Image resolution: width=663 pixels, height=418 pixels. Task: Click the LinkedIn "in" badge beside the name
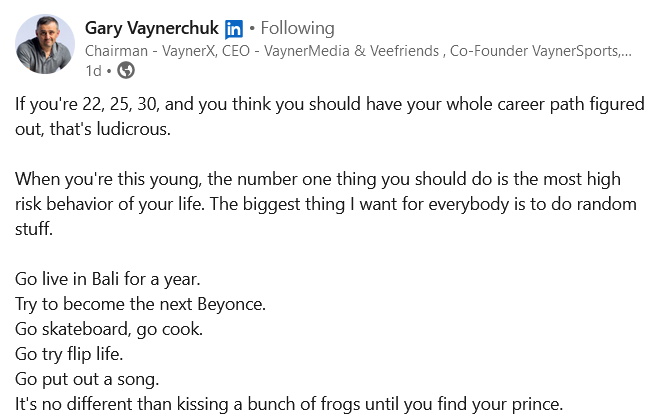(x=234, y=29)
